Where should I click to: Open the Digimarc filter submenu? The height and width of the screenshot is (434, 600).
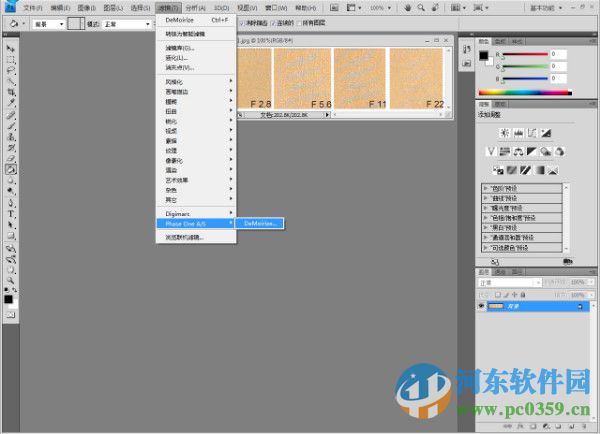click(196, 214)
